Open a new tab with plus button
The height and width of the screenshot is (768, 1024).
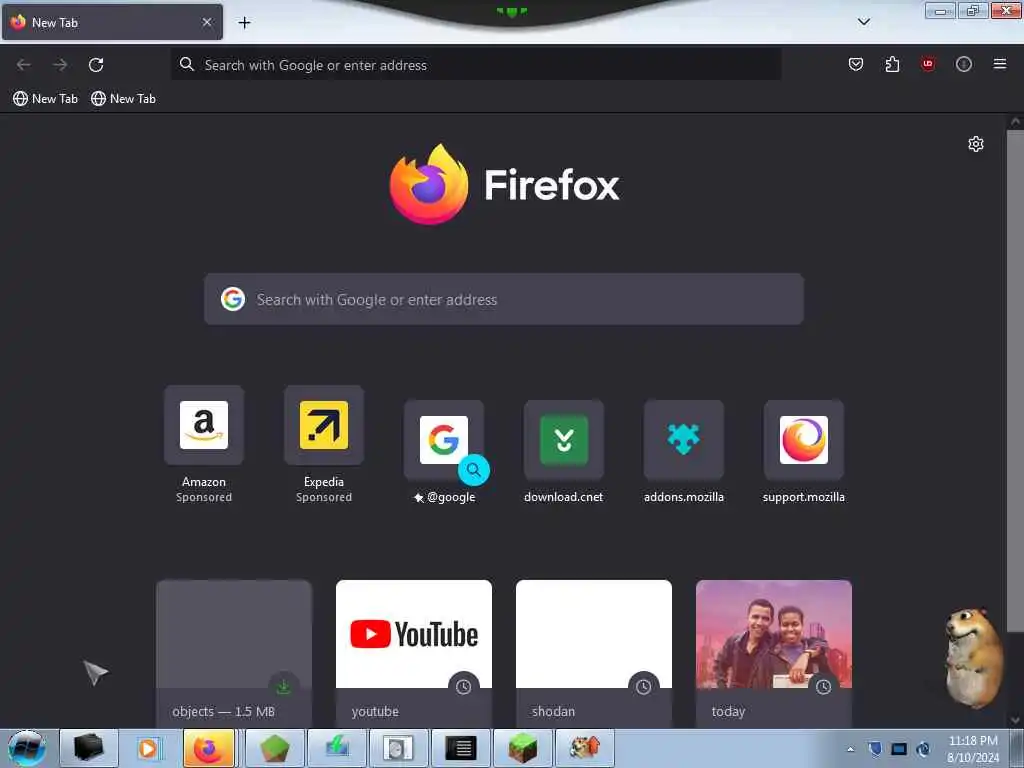tap(244, 23)
